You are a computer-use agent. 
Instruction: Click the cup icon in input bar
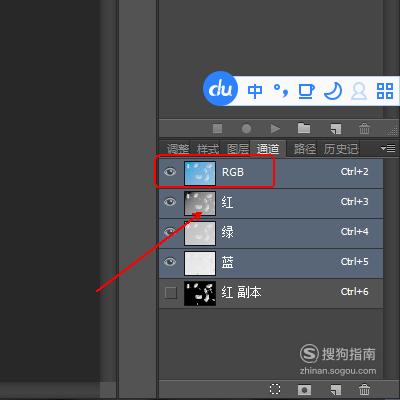[x=306, y=91]
